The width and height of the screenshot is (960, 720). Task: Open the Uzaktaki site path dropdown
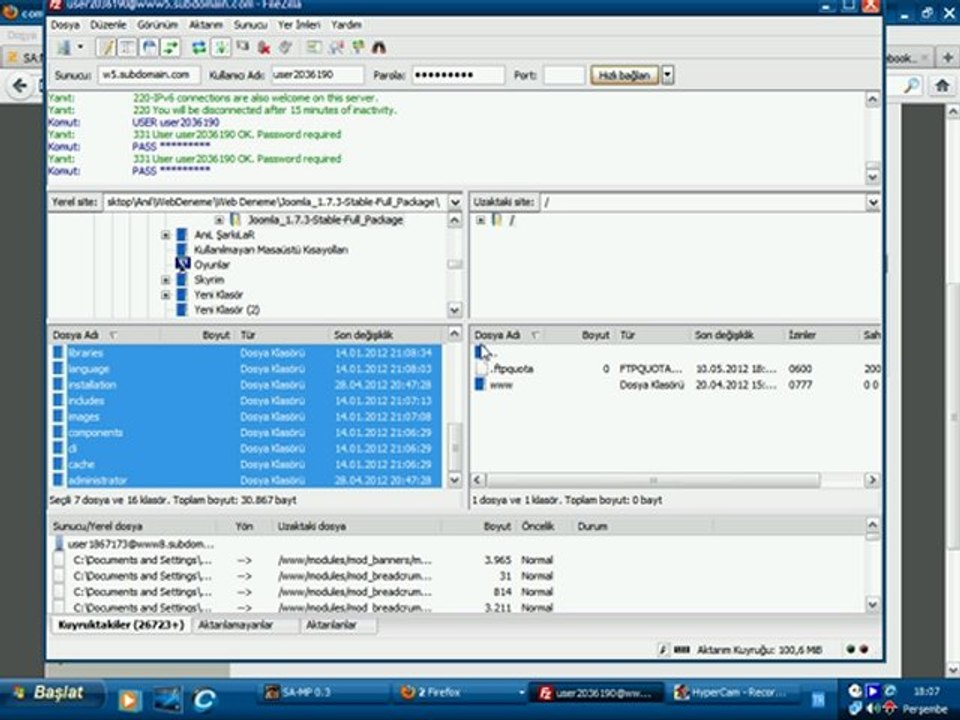873,202
